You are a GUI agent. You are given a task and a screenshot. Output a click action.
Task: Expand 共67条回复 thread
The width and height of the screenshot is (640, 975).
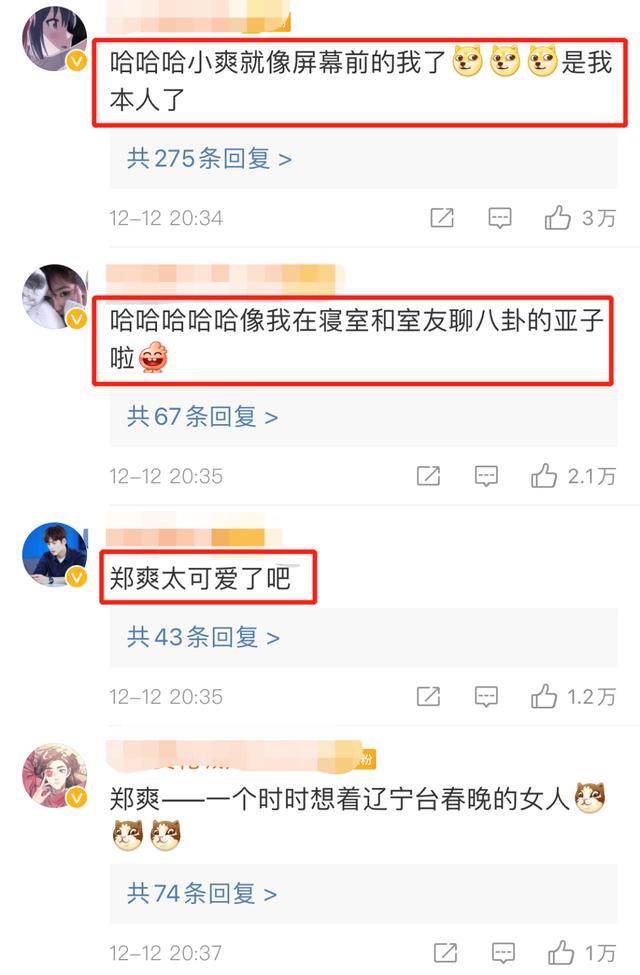(202, 417)
